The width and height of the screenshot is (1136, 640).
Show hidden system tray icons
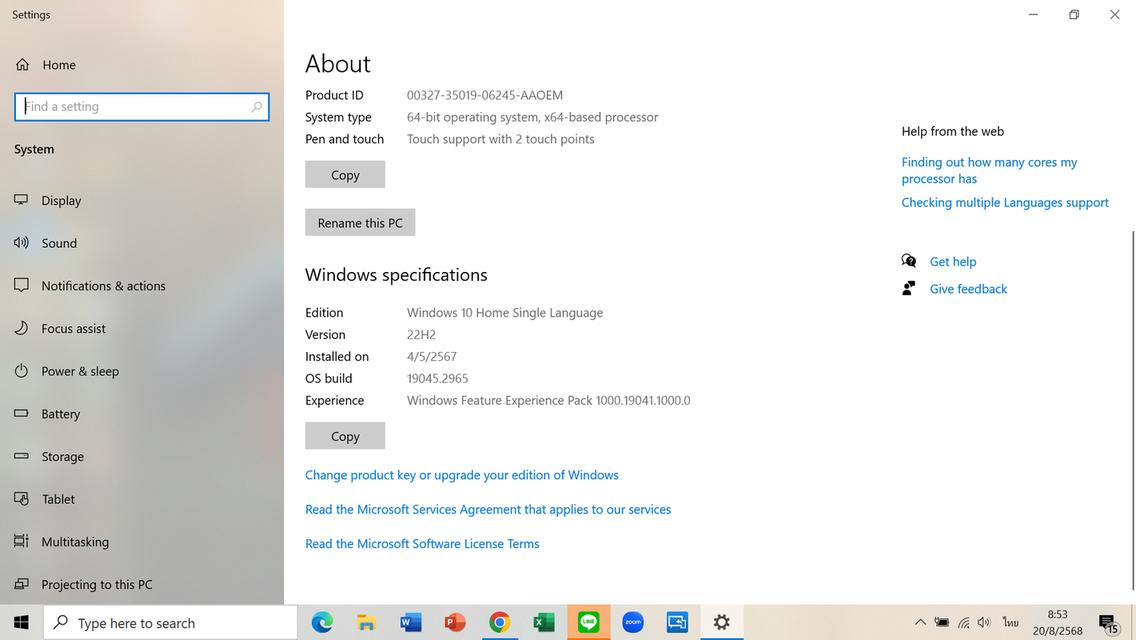(920, 623)
